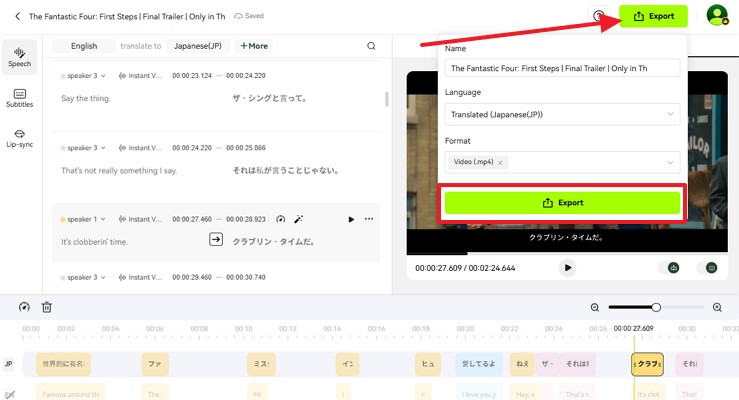Click the Japanese translation クラブリン・タイムだ。 in transcript
The width and height of the screenshot is (739, 400).
click(x=274, y=242)
